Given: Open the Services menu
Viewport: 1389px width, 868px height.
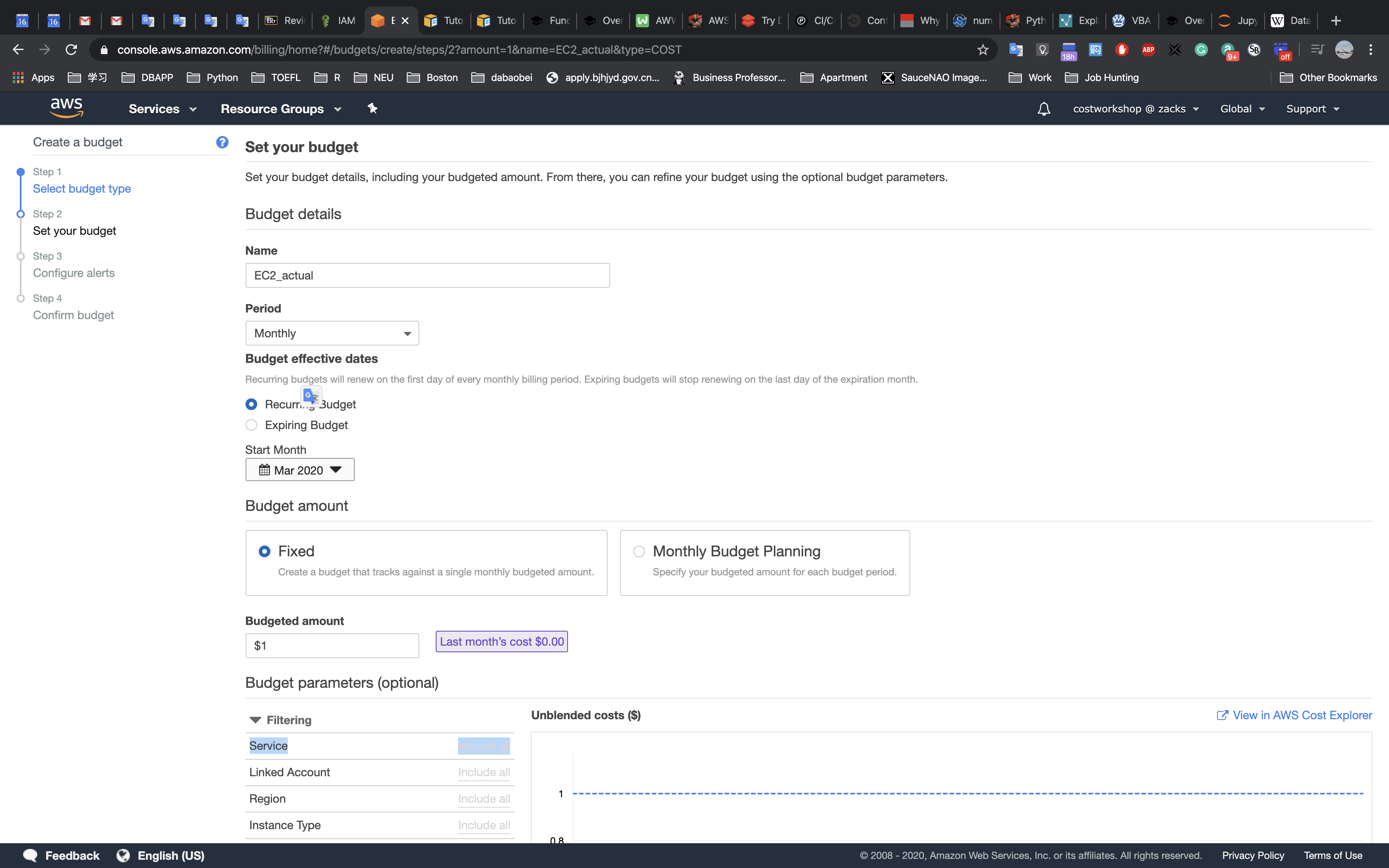Looking at the screenshot, I should (162, 109).
